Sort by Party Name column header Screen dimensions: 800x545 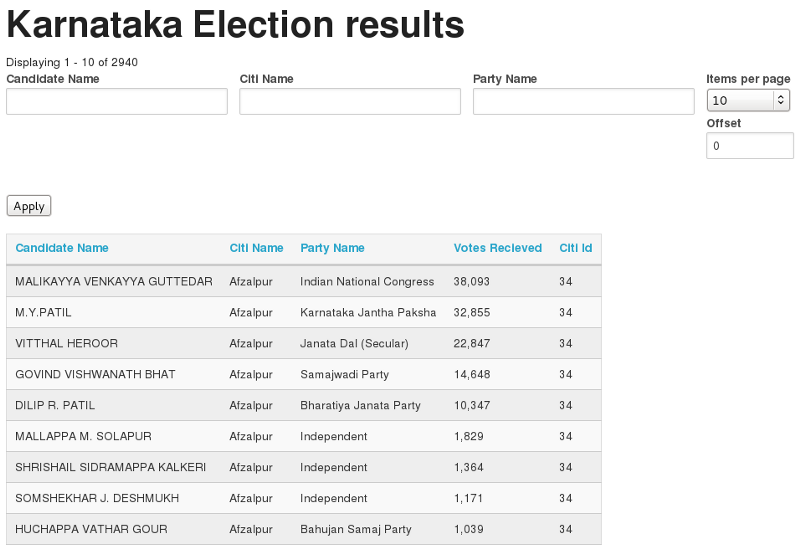[x=332, y=248]
